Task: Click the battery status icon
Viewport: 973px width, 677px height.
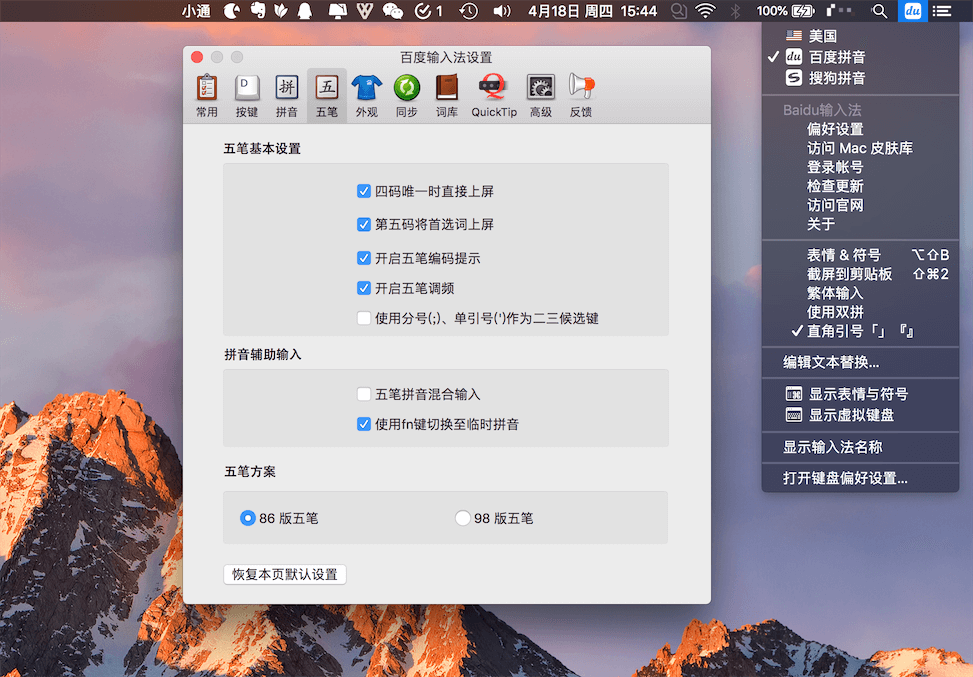Action: coord(803,11)
